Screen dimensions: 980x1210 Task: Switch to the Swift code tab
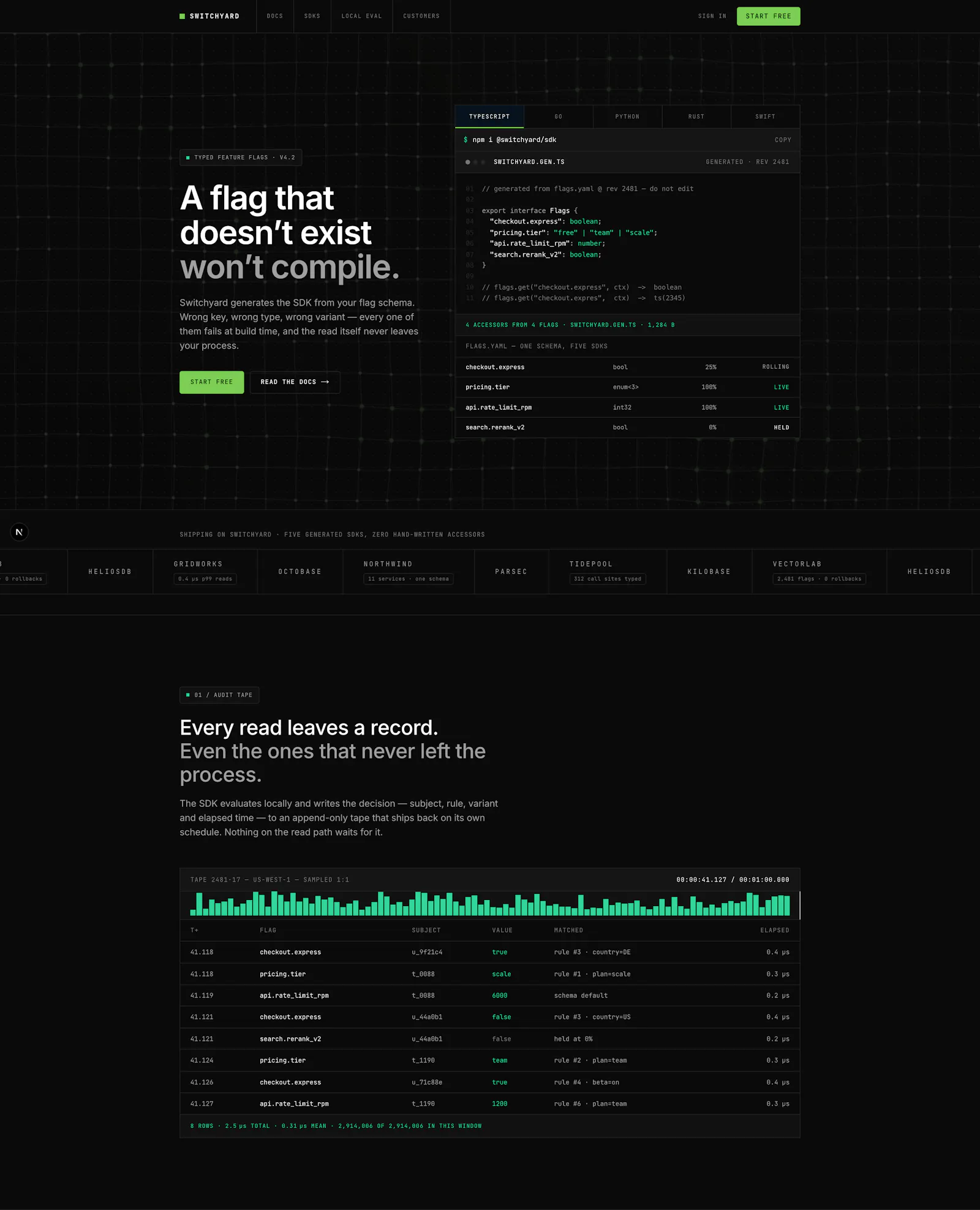[765, 116]
